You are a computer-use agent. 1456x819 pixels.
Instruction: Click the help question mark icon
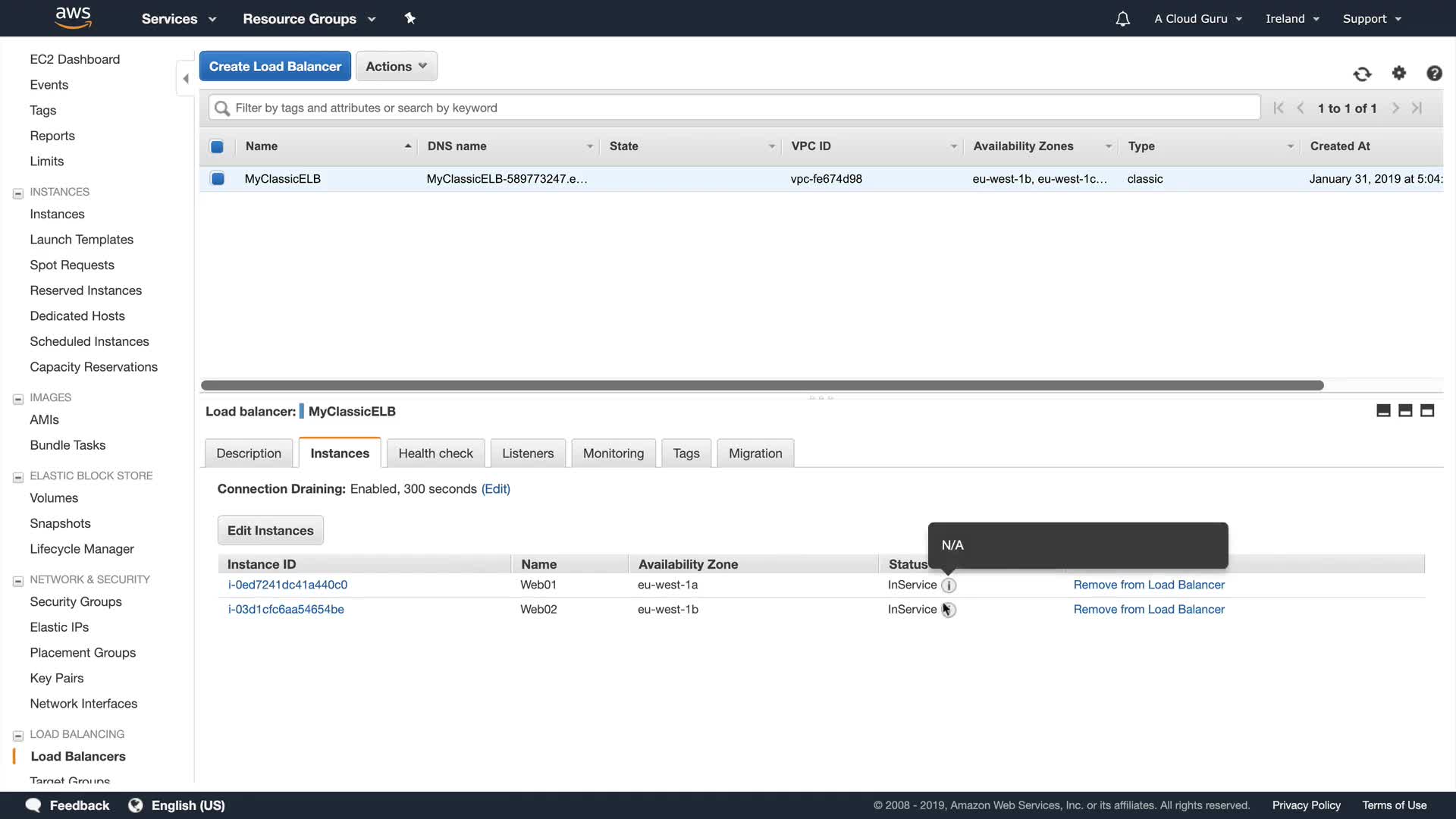(x=1434, y=73)
